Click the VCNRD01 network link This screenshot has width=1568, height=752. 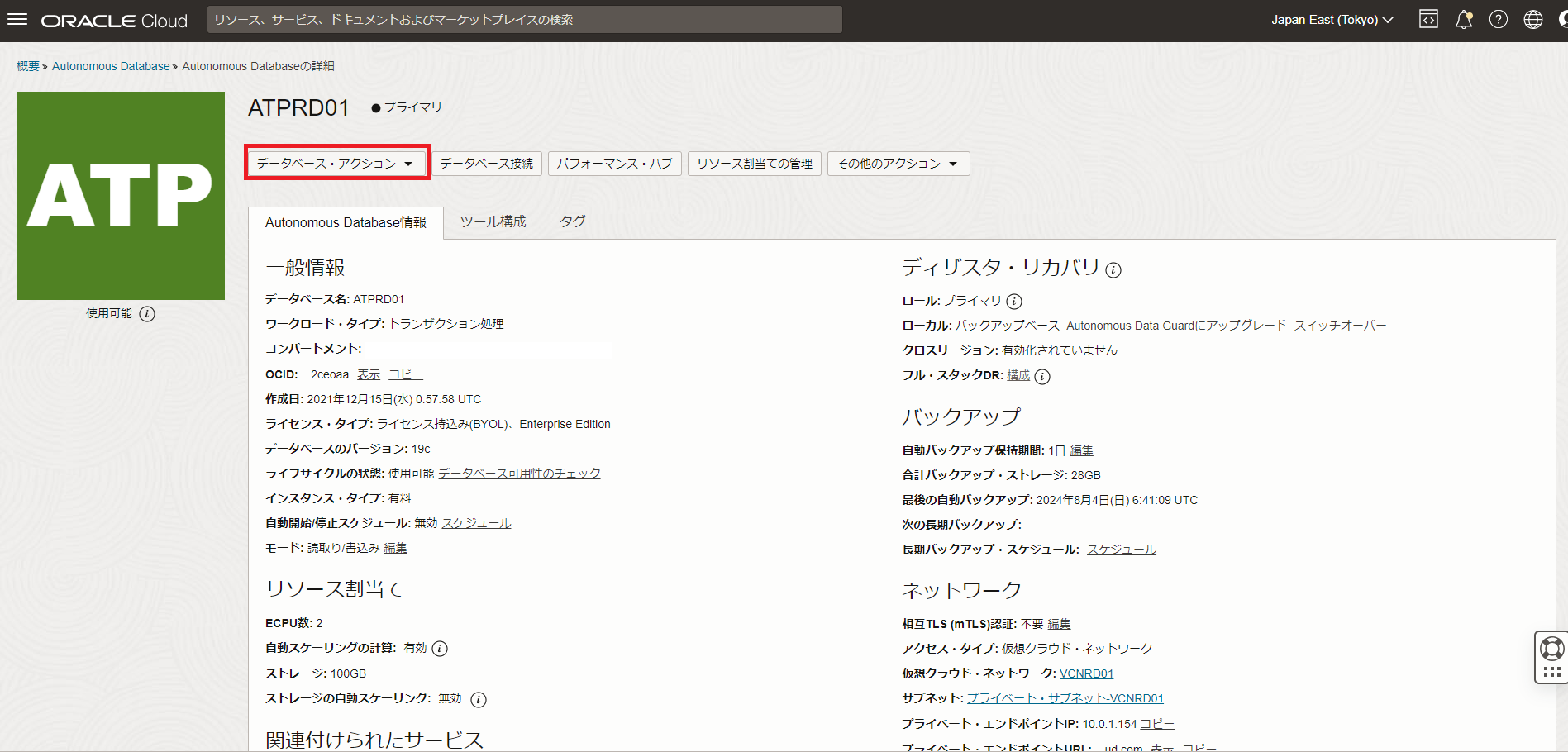(x=1086, y=673)
